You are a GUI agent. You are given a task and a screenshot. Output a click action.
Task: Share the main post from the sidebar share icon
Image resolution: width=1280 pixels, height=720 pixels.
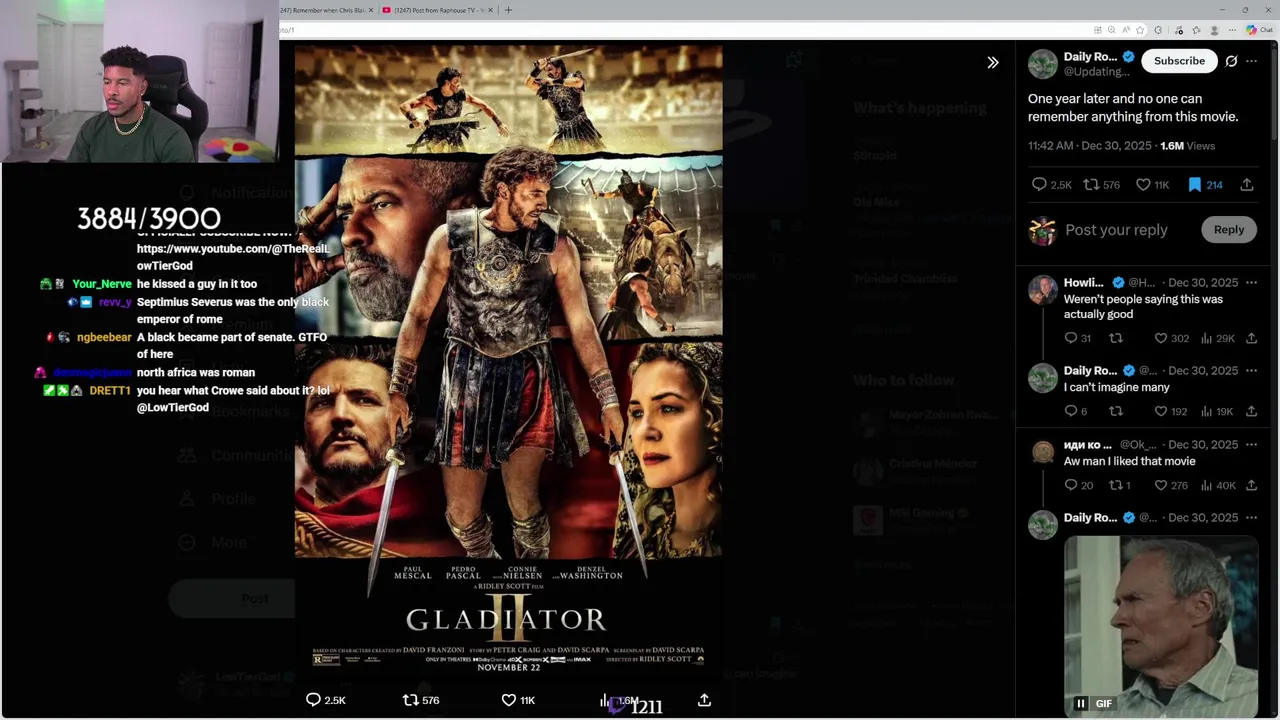pos(1246,185)
